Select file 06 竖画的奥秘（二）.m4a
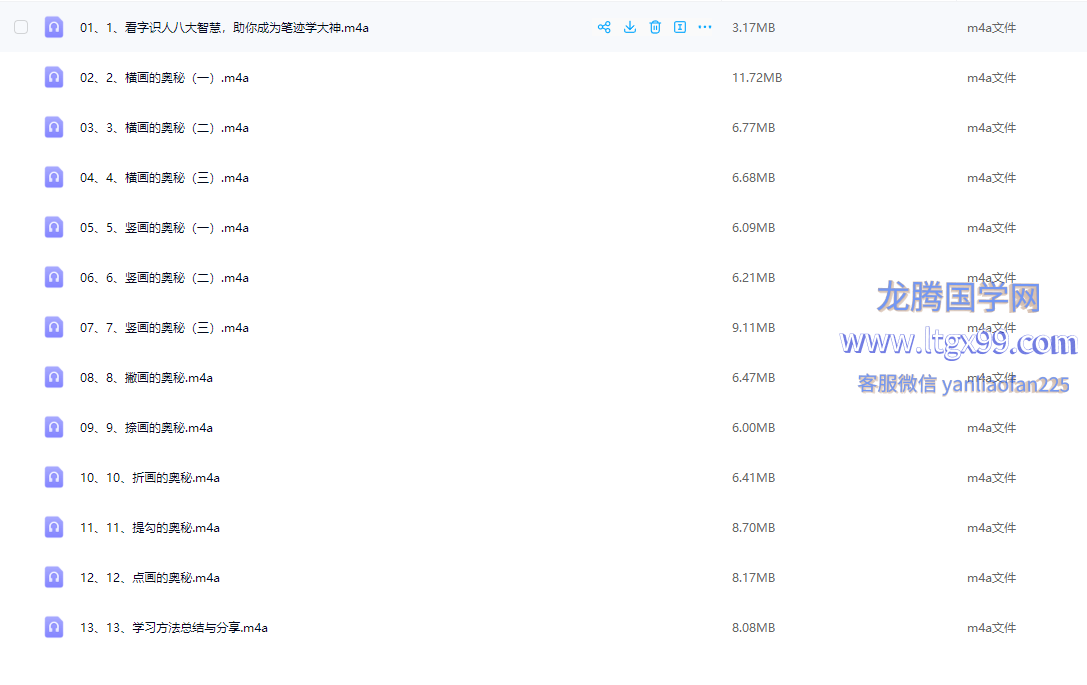1087x685 pixels. [164, 278]
